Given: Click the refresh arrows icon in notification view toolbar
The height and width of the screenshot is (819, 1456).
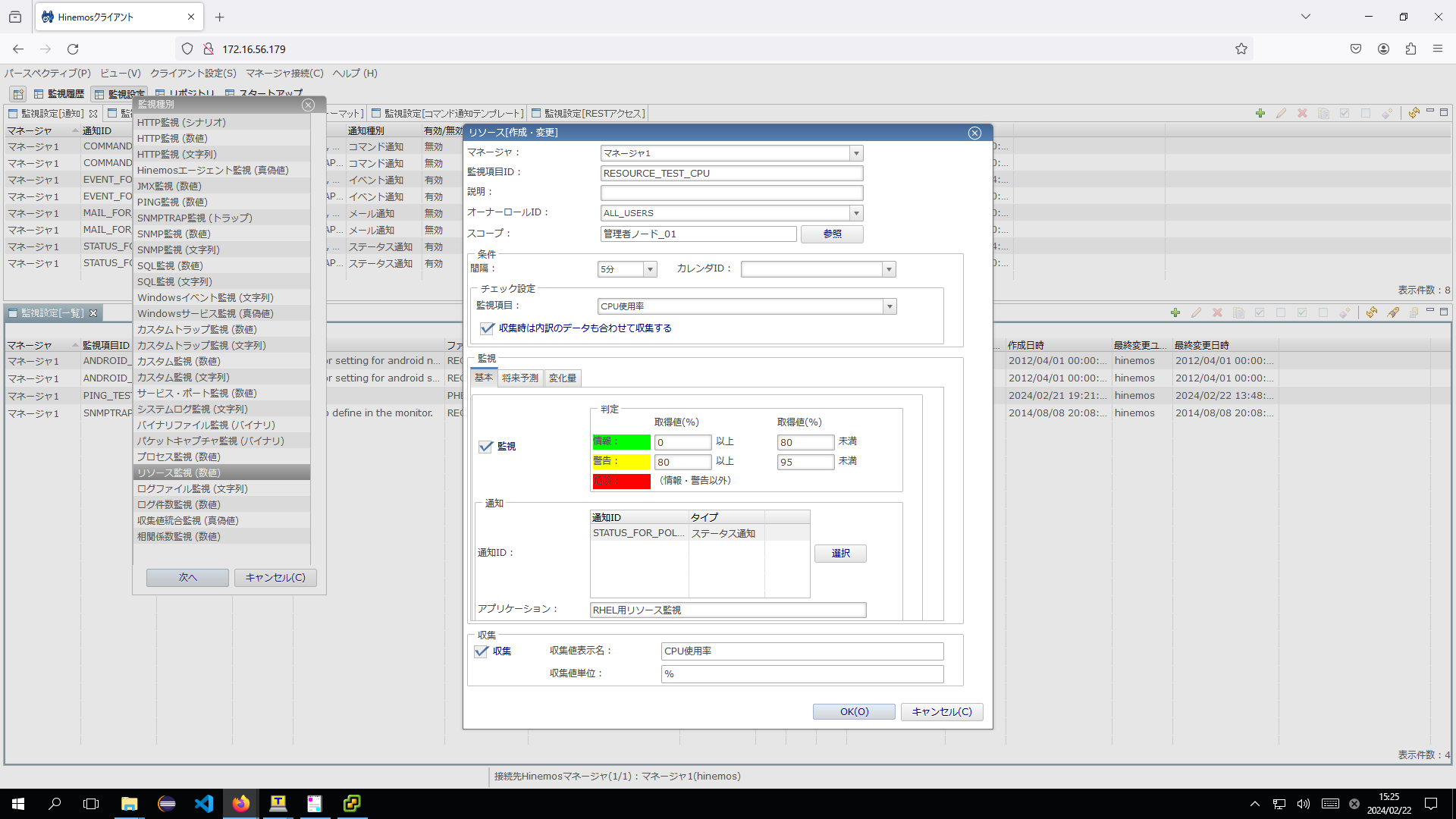Looking at the screenshot, I should (x=1414, y=113).
